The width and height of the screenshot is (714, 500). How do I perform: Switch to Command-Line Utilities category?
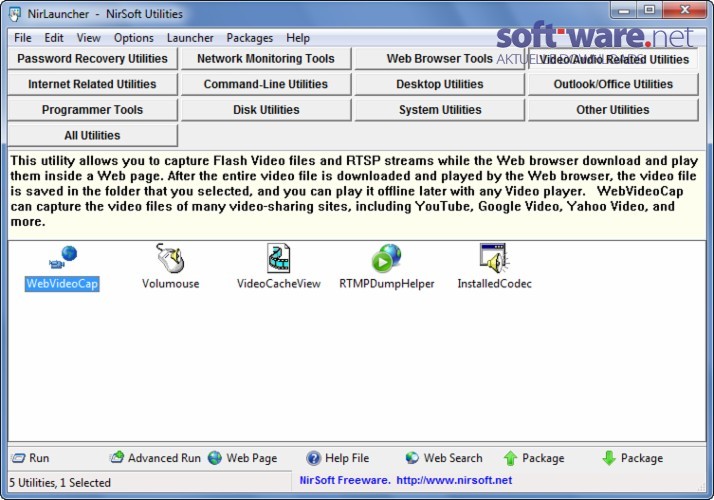click(x=266, y=84)
